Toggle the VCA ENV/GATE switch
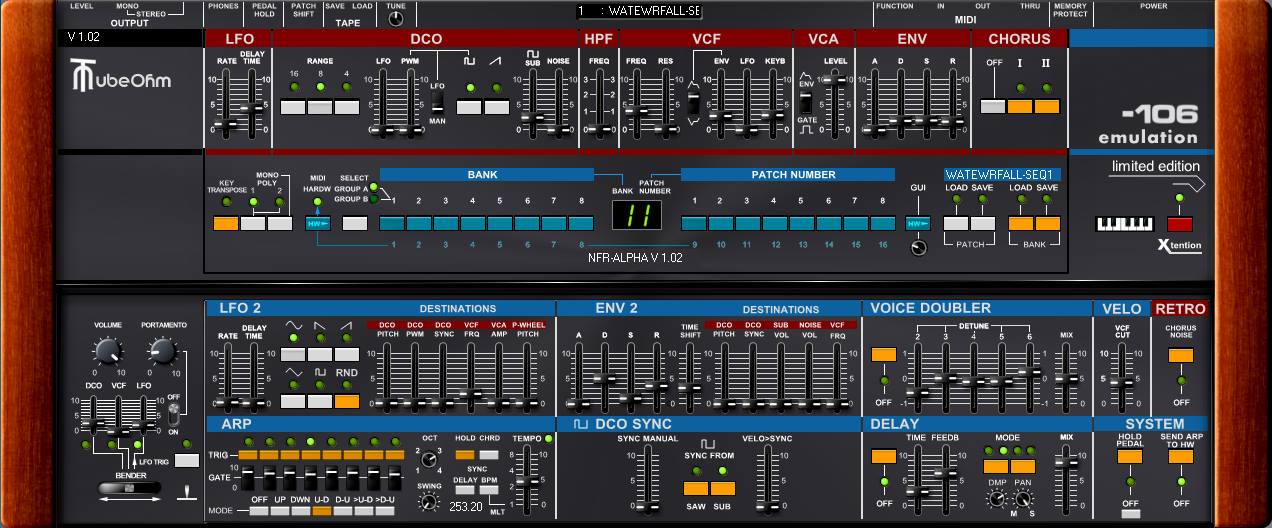1272x528 pixels. tap(807, 103)
